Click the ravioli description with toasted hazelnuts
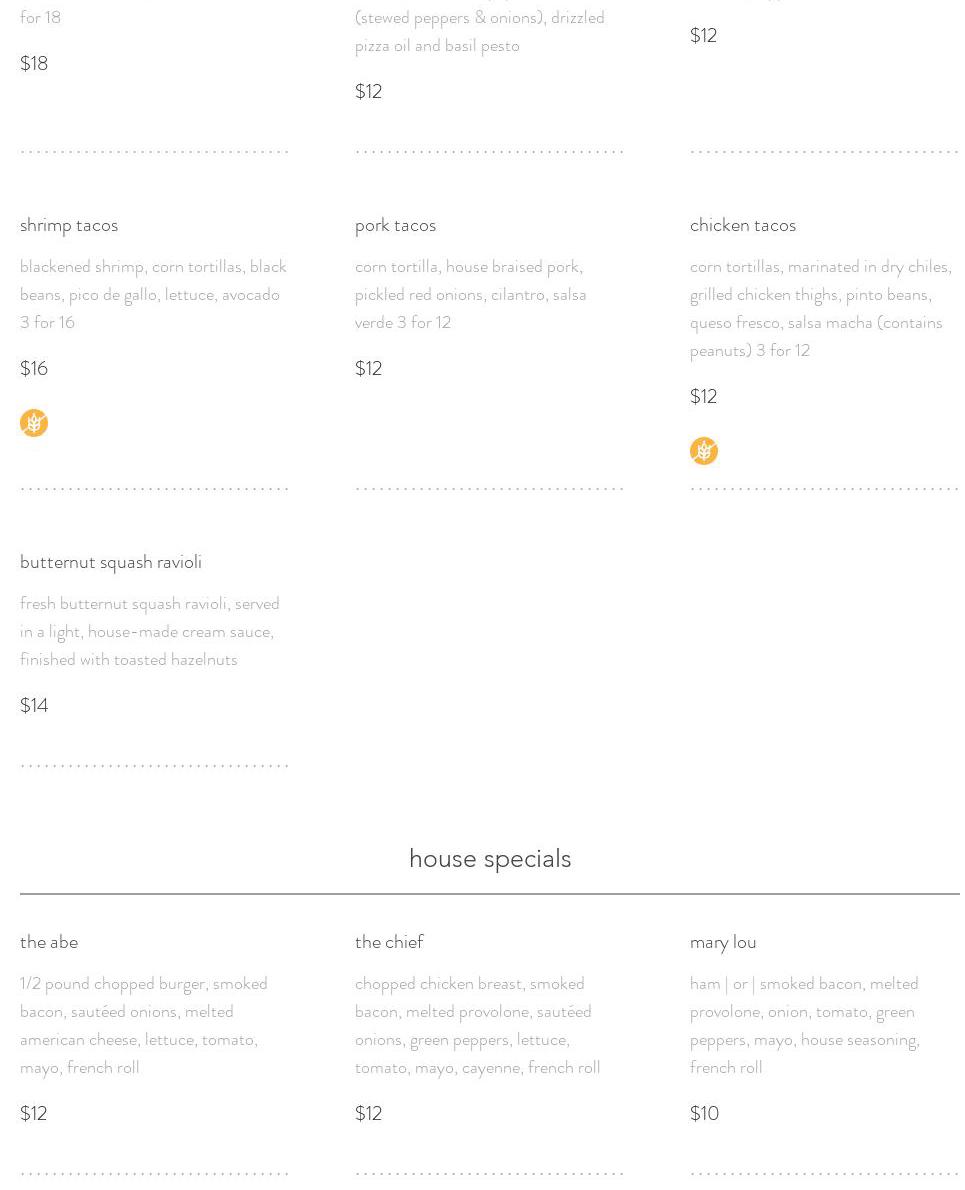Viewport: 965px width, 1190px height. point(150,631)
